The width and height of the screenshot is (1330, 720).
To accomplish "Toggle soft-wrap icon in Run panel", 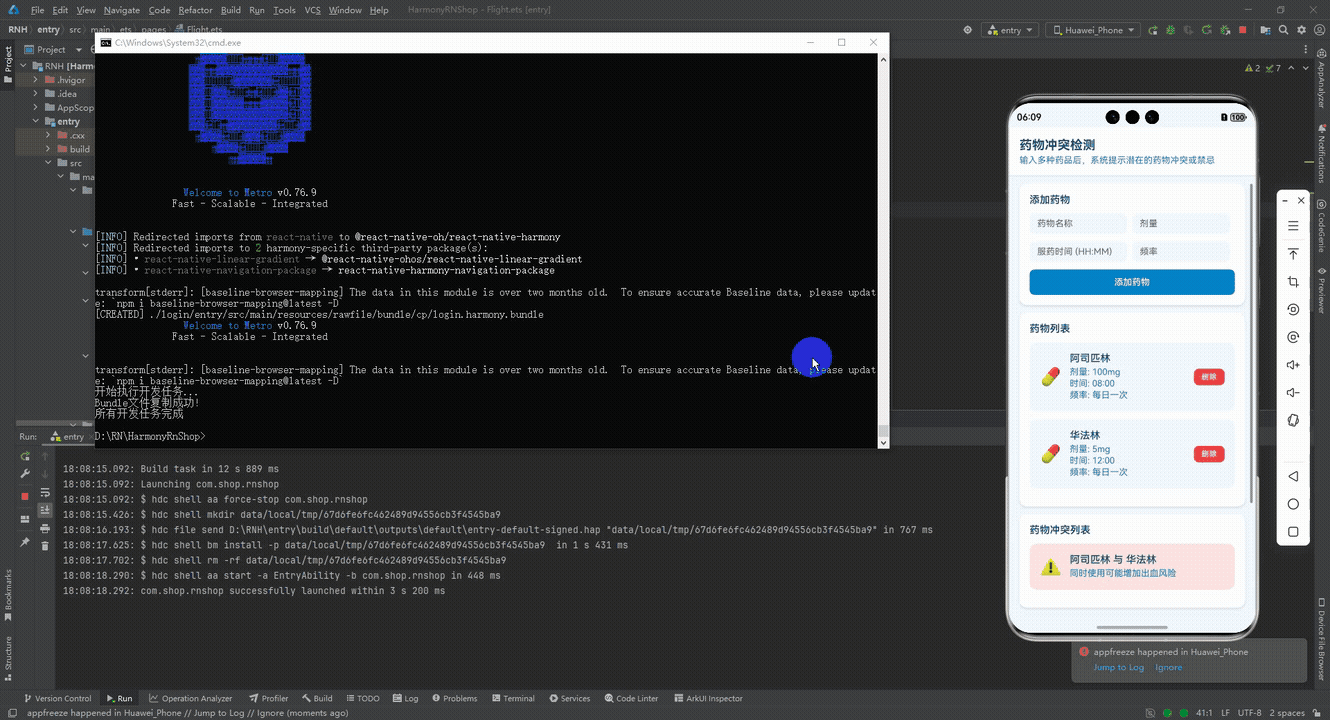I will (45, 492).
